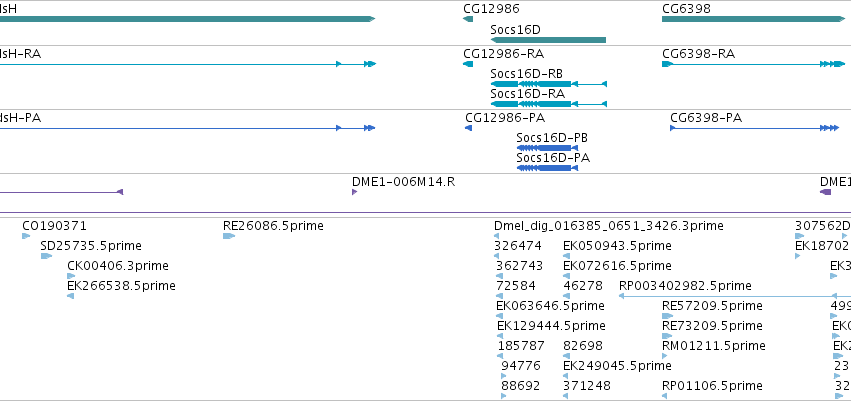Click the Socs16D-RA transcript label
Viewport: 851px width, 401px height.
coord(528,93)
